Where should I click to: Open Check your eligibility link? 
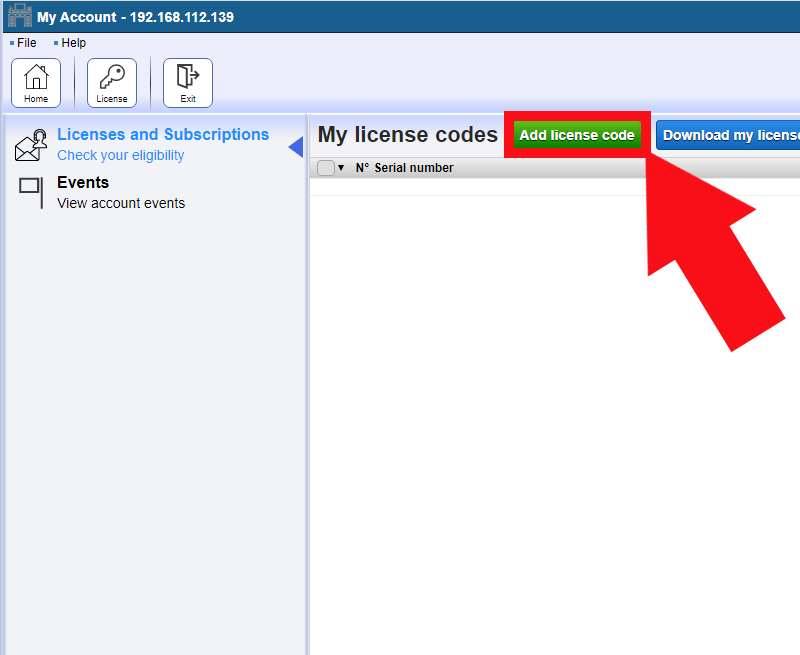pyautogui.click(x=120, y=155)
